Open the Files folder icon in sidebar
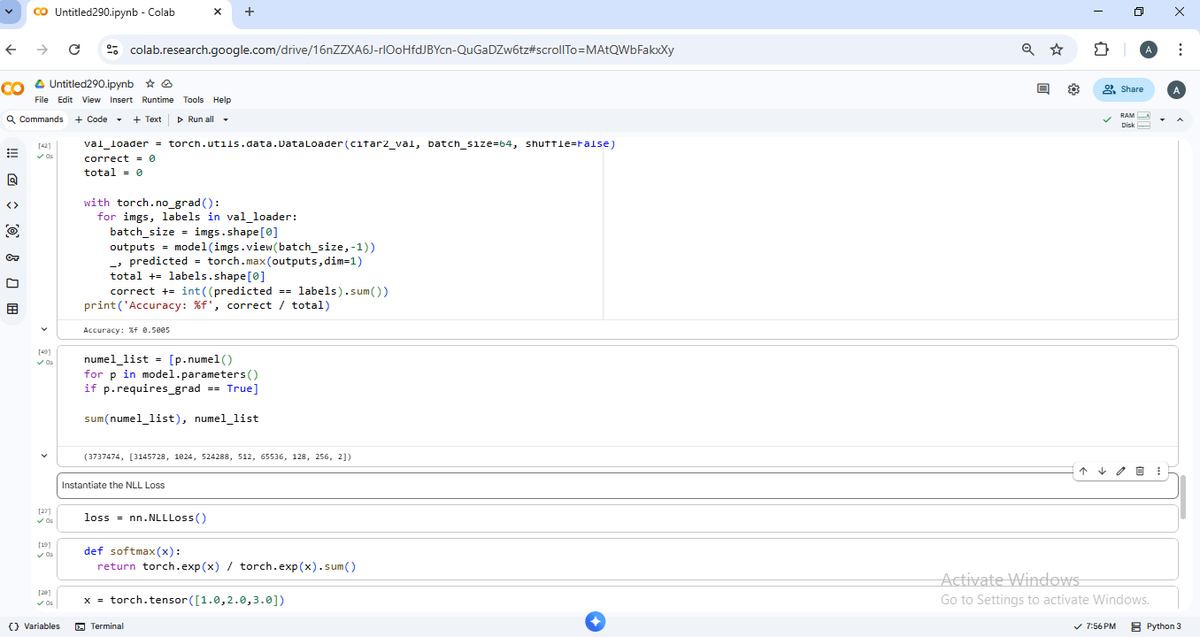 [x=12, y=283]
